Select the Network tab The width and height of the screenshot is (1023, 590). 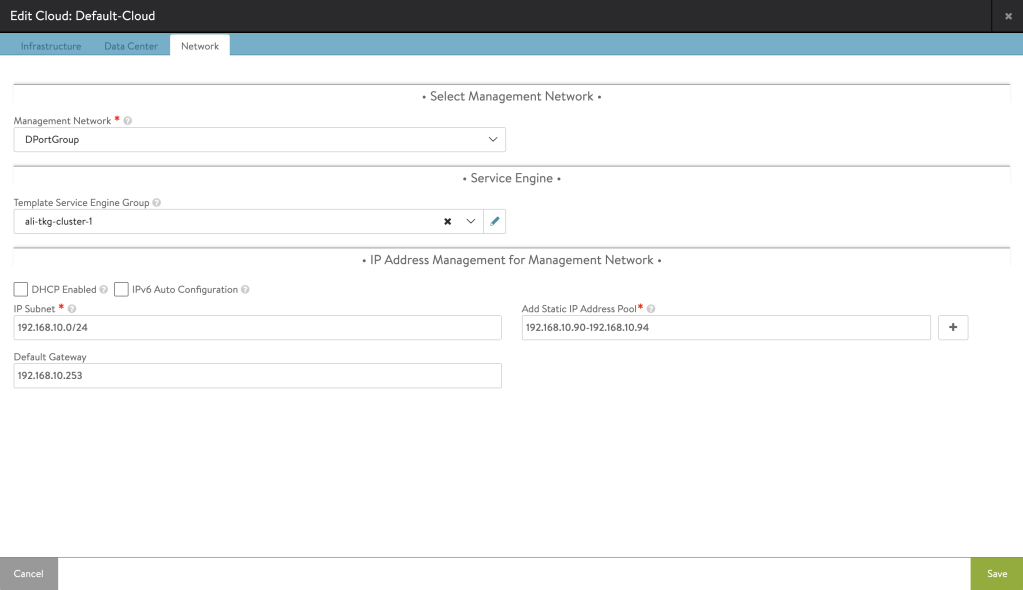coord(200,46)
